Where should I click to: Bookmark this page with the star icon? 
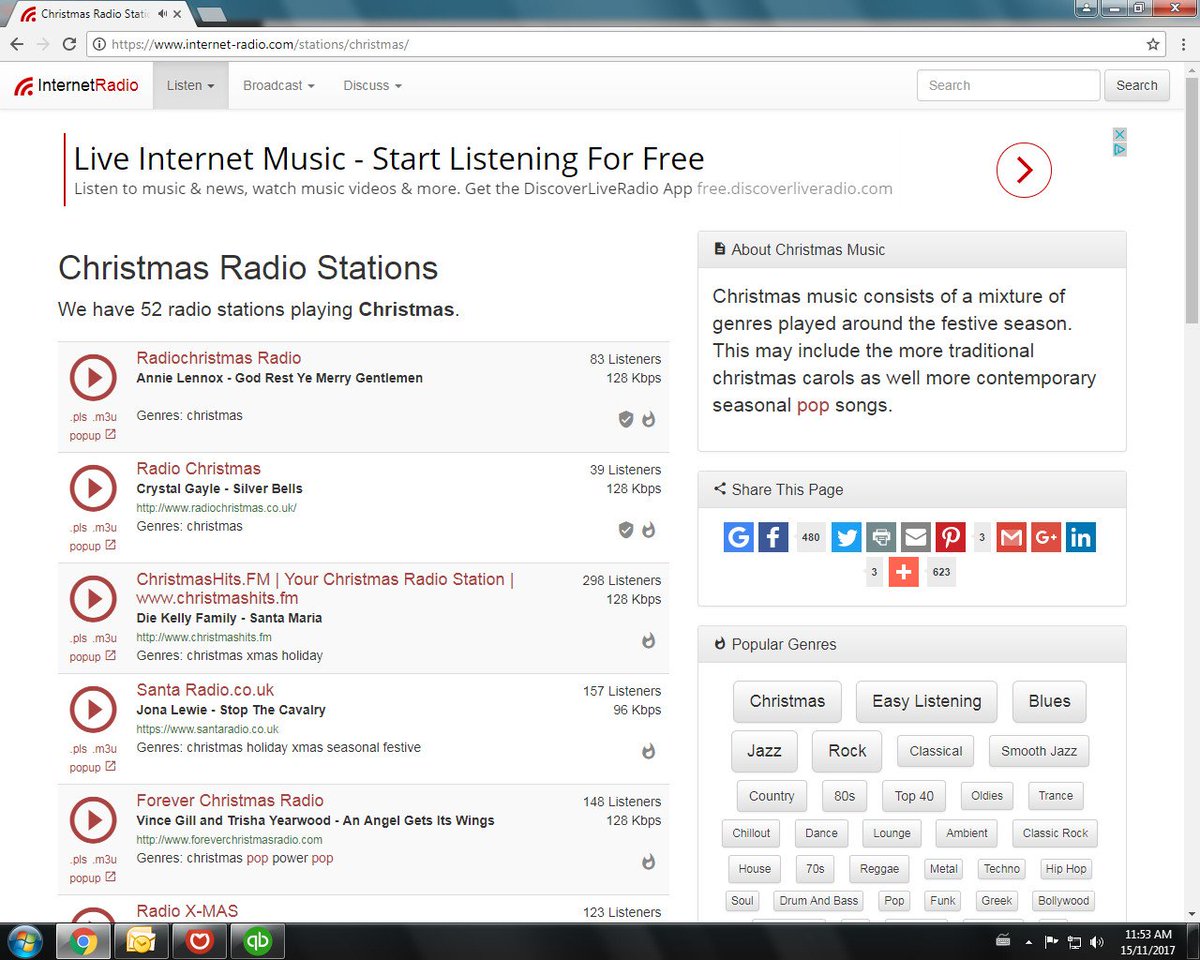[x=1153, y=44]
